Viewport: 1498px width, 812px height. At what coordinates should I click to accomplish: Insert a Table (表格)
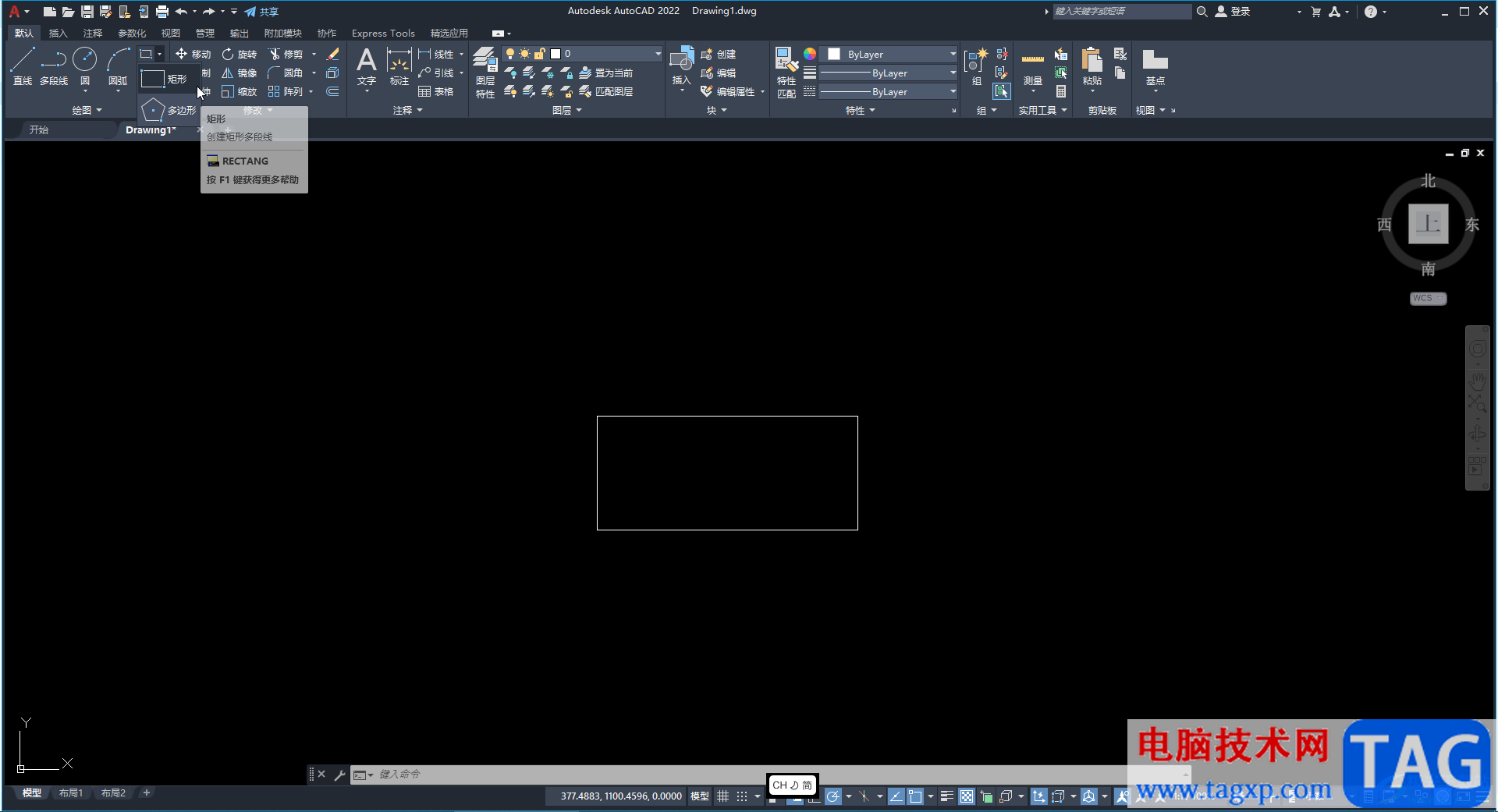pyautogui.click(x=435, y=91)
